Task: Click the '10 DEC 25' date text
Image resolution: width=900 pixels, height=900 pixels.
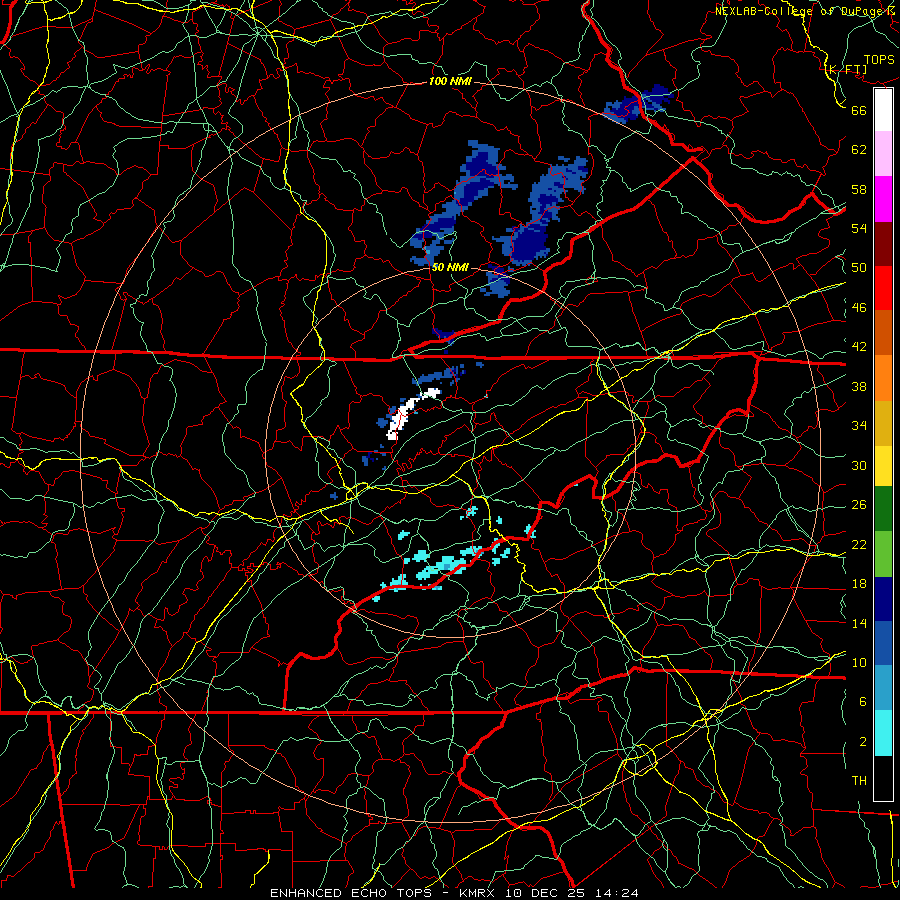Action: (546, 893)
